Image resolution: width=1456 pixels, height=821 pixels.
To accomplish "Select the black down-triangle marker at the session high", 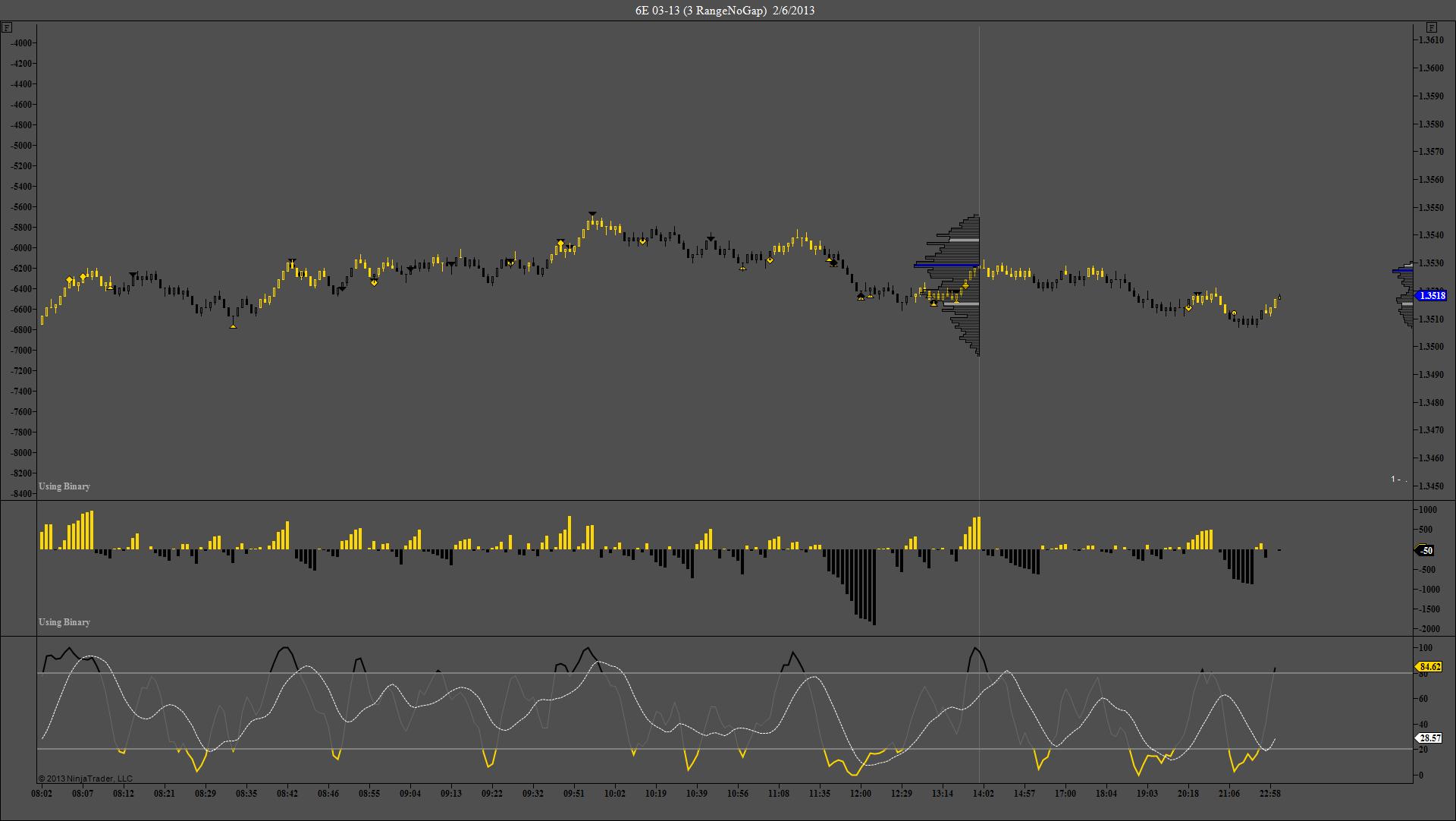I will pyautogui.click(x=592, y=215).
